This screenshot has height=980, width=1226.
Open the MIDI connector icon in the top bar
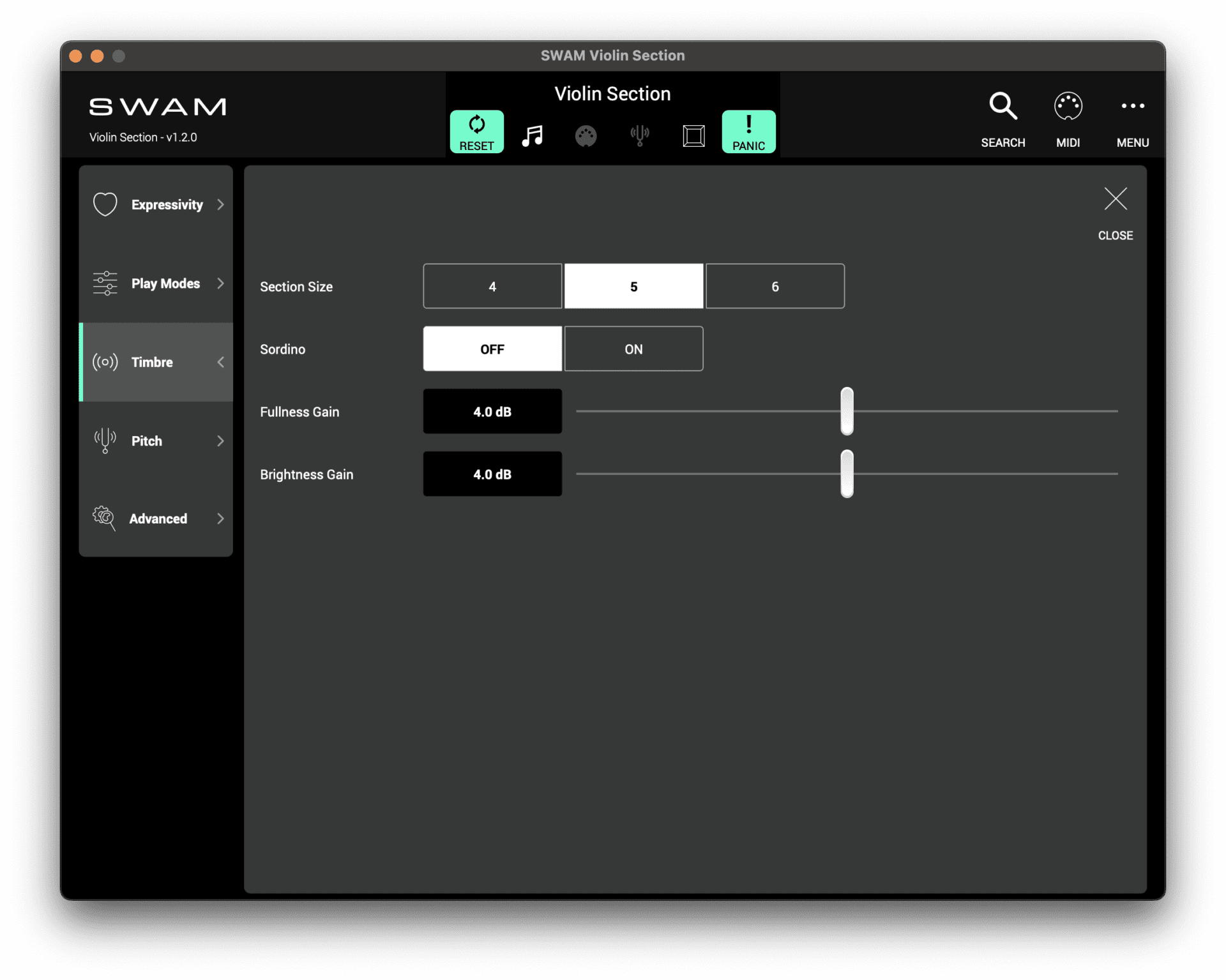(x=586, y=135)
